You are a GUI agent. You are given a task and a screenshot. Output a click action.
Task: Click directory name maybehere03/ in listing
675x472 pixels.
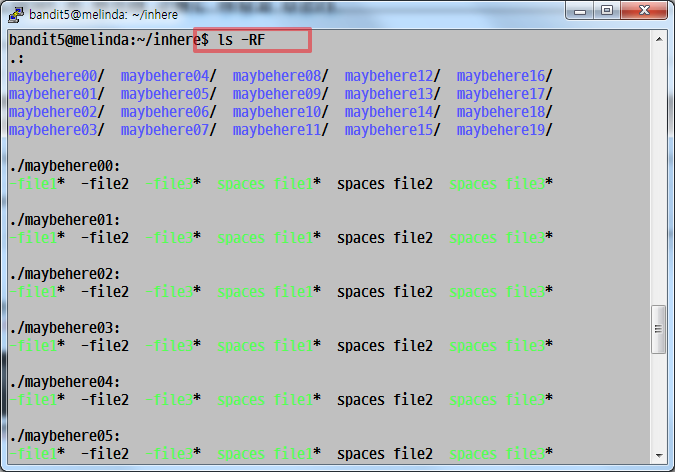(x=57, y=130)
